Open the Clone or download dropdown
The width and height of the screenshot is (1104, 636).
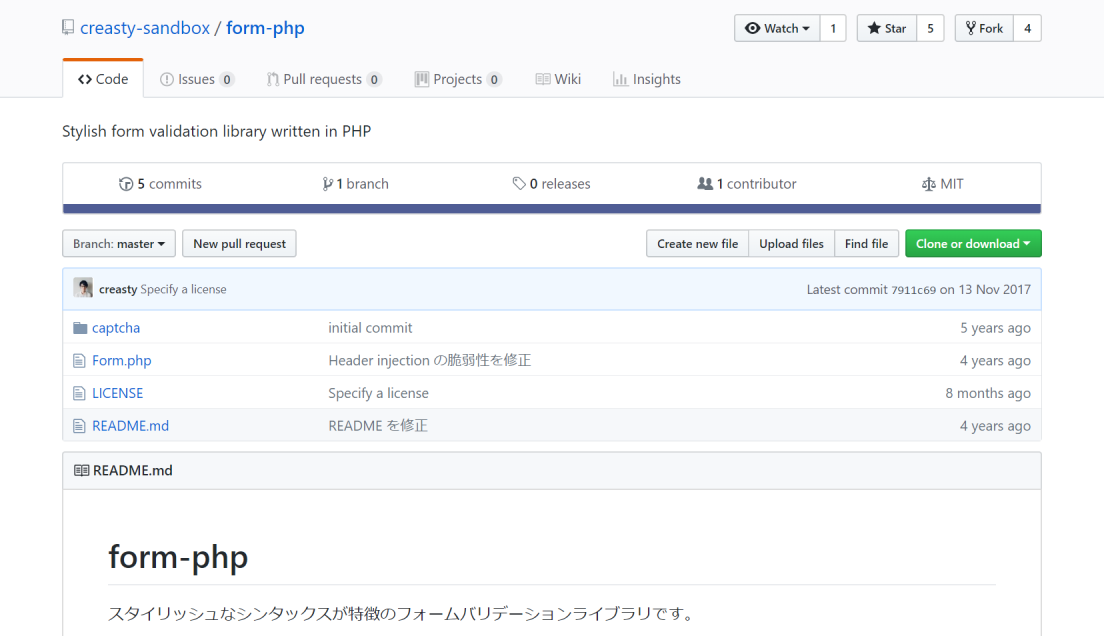tap(972, 244)
